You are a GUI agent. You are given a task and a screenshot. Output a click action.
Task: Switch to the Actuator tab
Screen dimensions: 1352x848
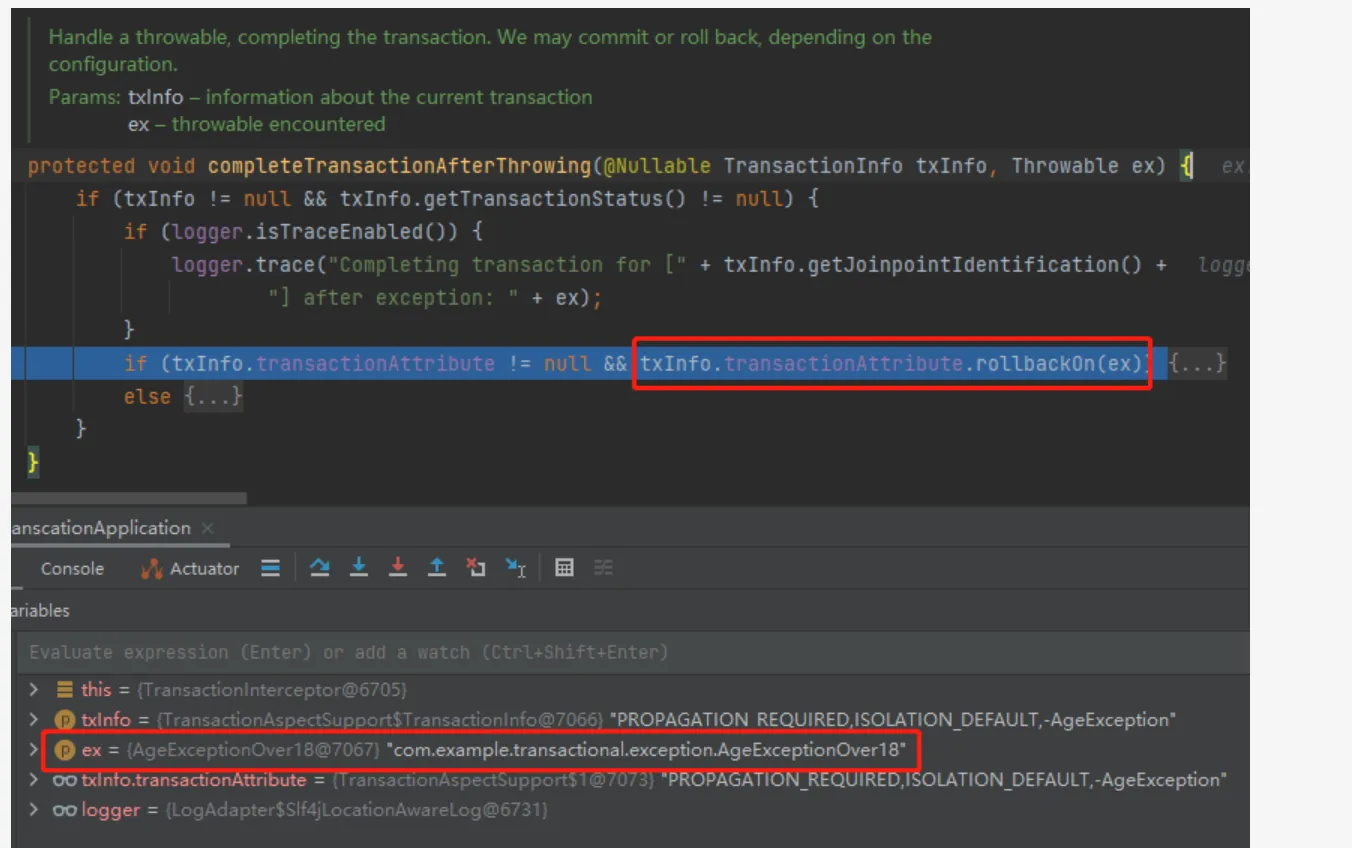[190, 568]
